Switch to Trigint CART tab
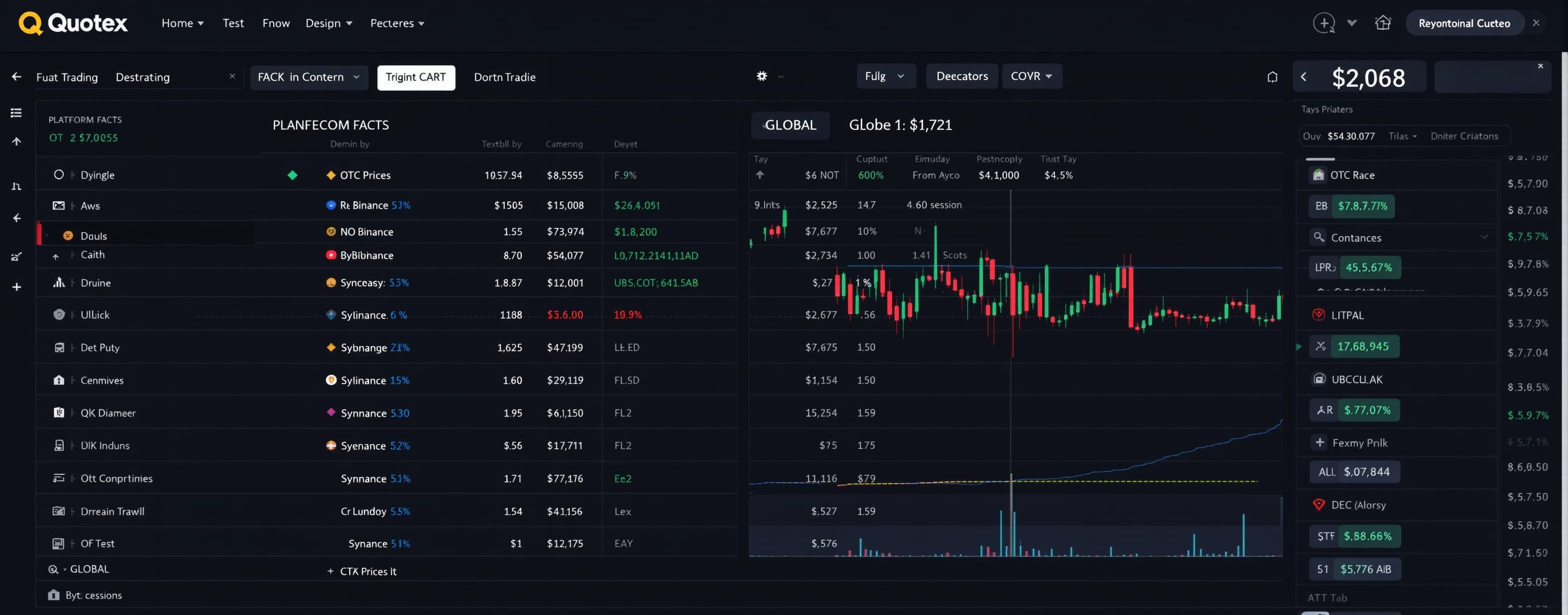 (x=416, y=77)
